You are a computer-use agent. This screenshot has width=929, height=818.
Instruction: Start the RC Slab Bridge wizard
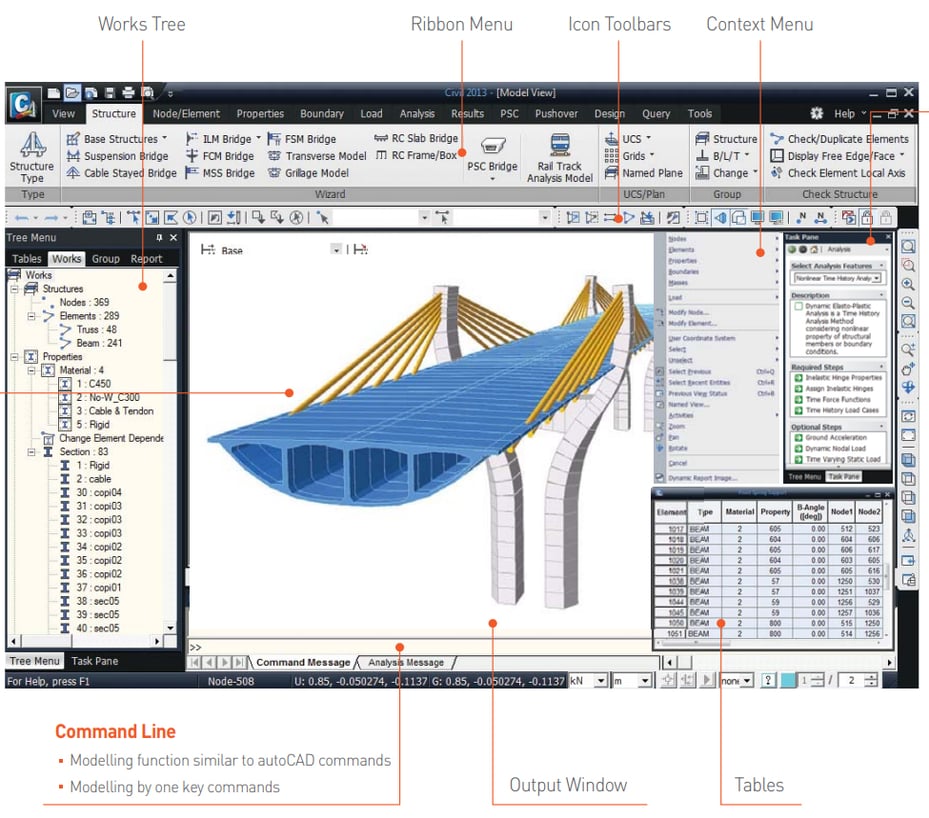pos(417,138)
